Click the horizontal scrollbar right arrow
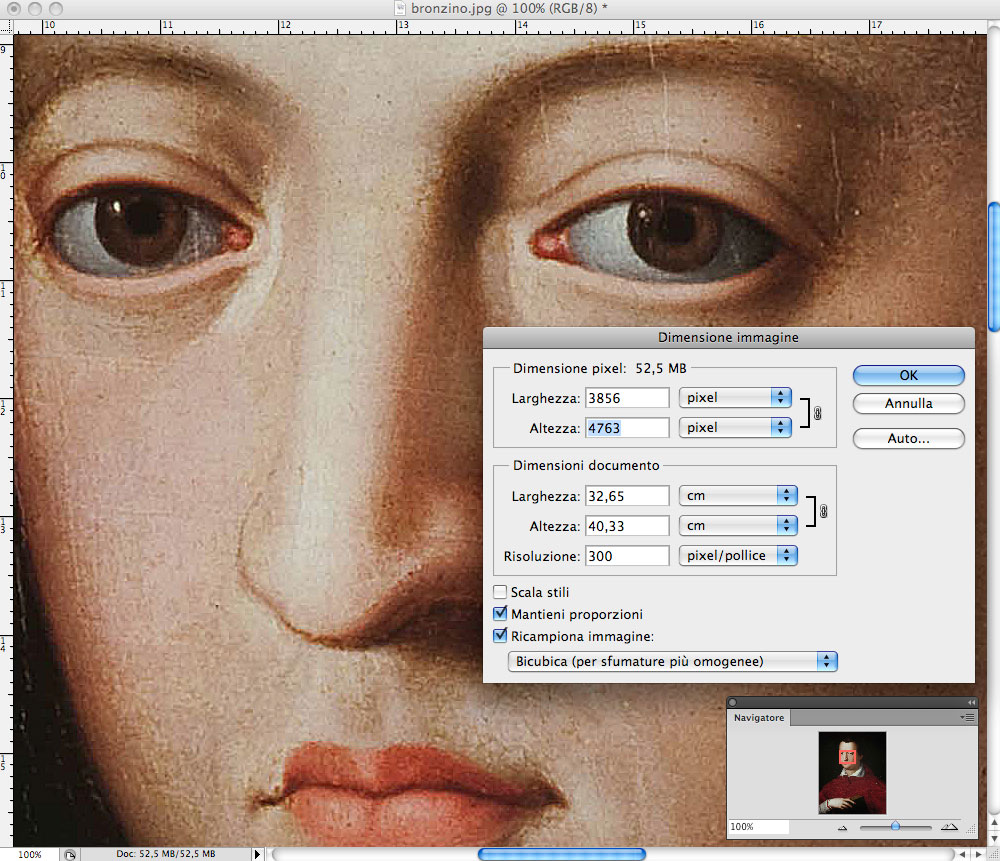The image size is (1000, 861). click(979, 854)
